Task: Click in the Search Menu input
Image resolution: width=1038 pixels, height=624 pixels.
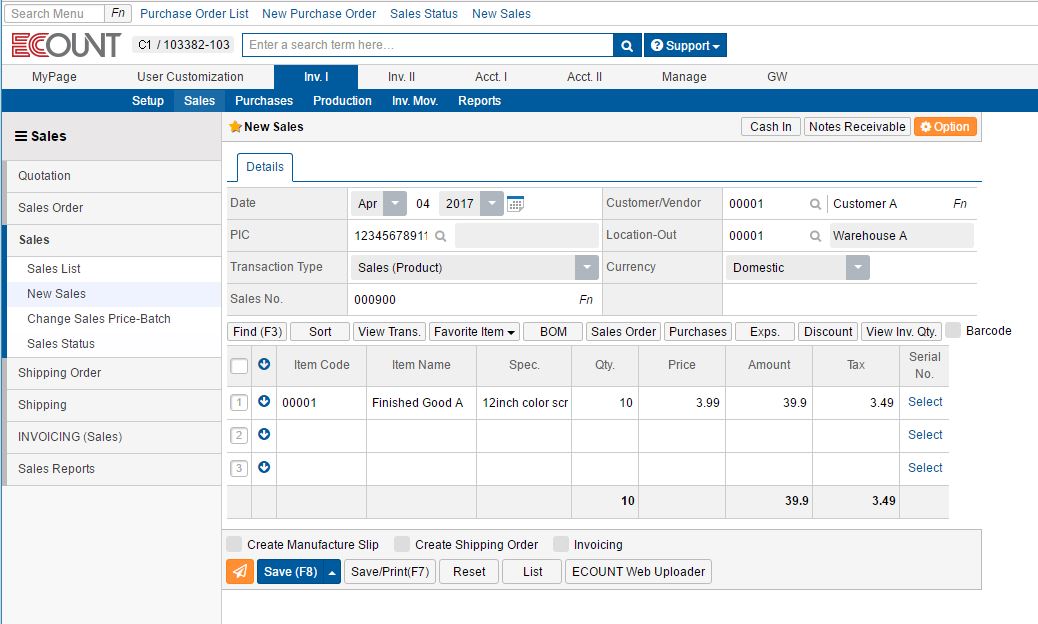Action: (x=54, y=13)
